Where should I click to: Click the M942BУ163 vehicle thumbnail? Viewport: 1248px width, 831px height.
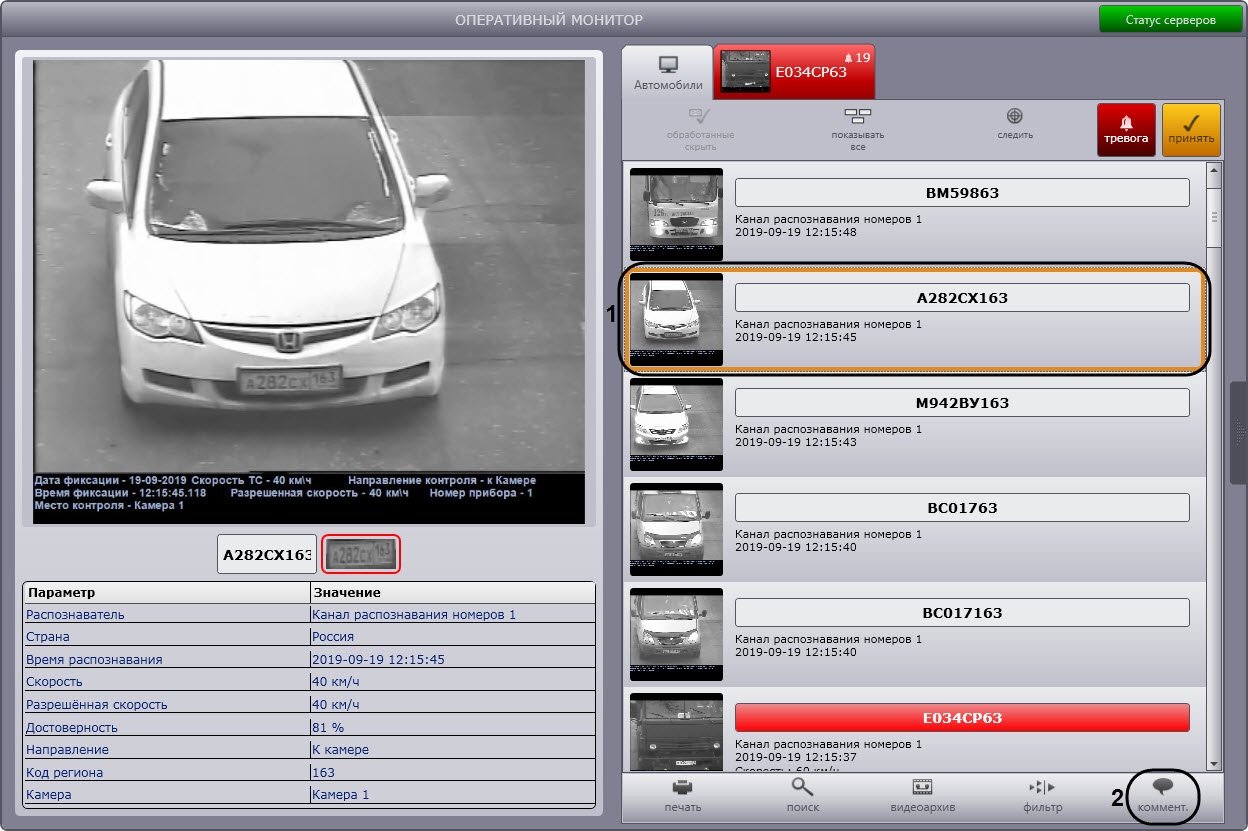click(x=676, y=424)
